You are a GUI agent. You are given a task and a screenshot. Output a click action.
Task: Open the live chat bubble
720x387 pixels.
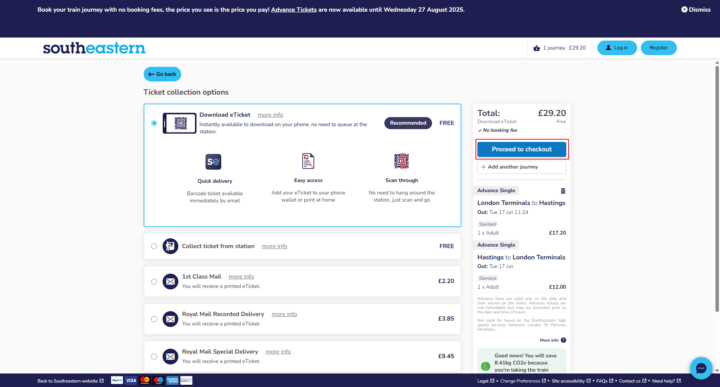(x=701, y=368)
